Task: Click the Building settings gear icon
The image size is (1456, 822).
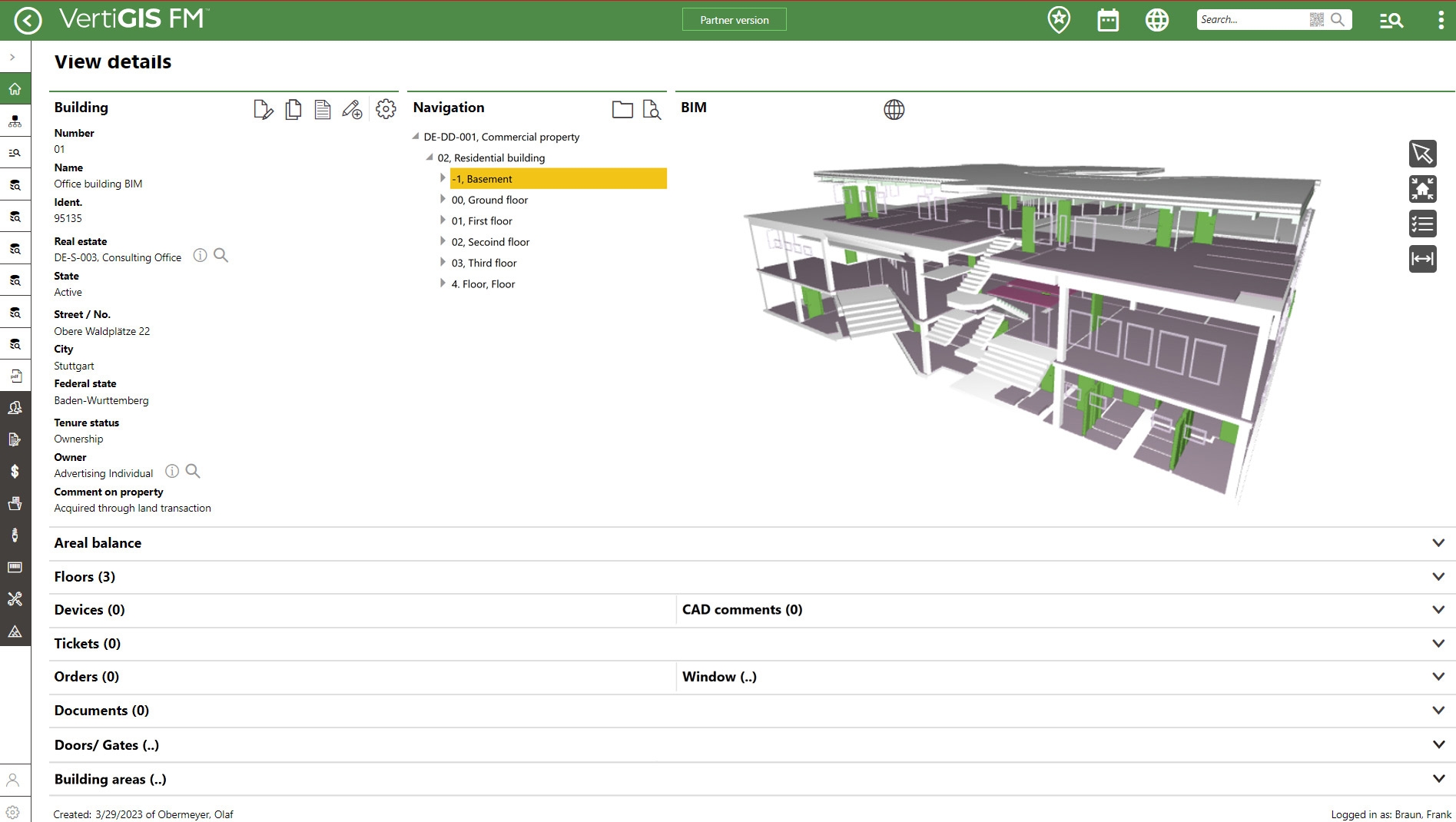Action: click(x=386, y=109)
